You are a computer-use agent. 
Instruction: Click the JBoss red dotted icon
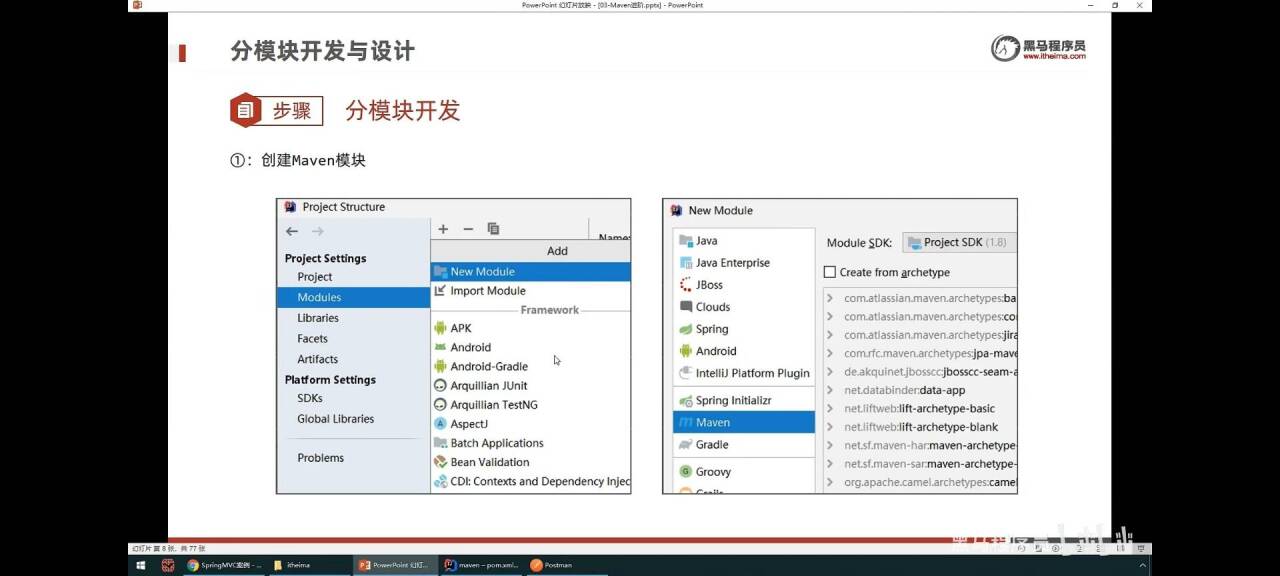pos(685,285)
